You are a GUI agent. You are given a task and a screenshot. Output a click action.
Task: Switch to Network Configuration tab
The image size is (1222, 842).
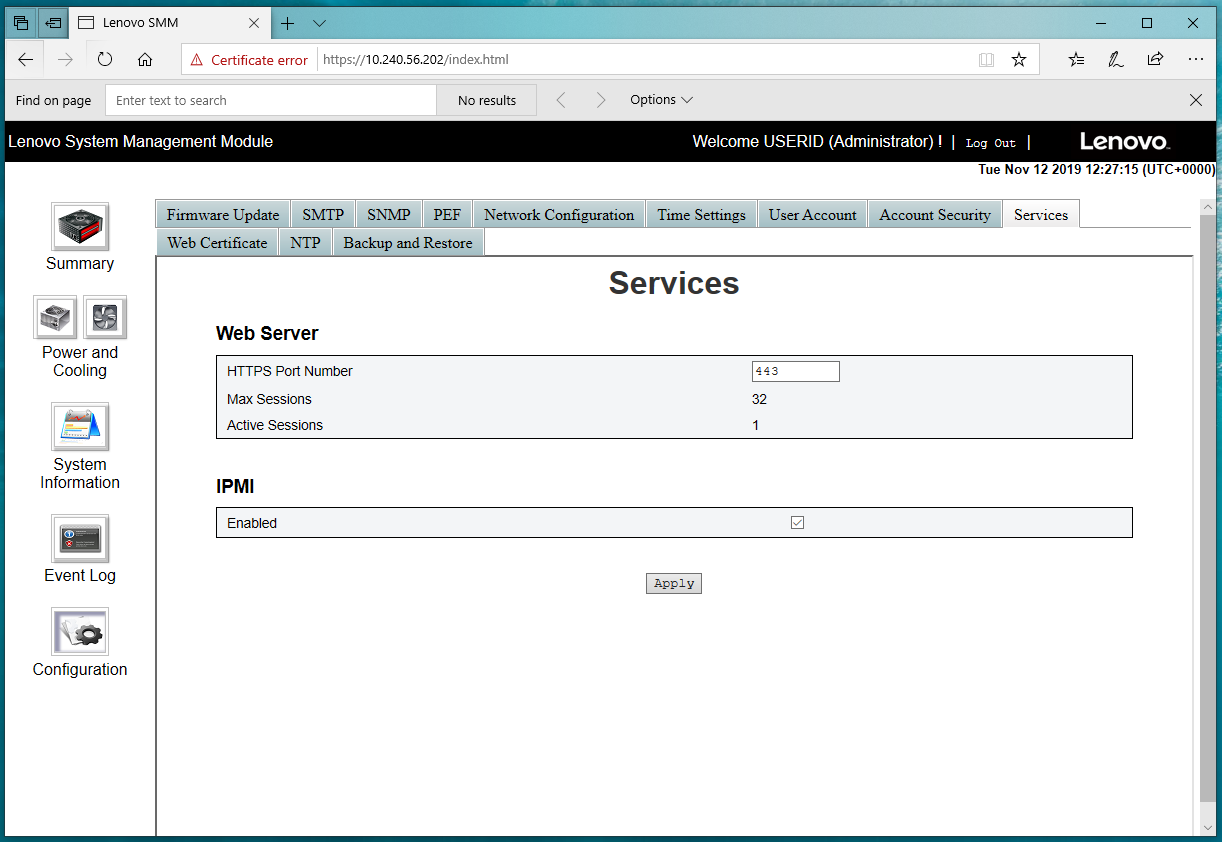[559, 215]
